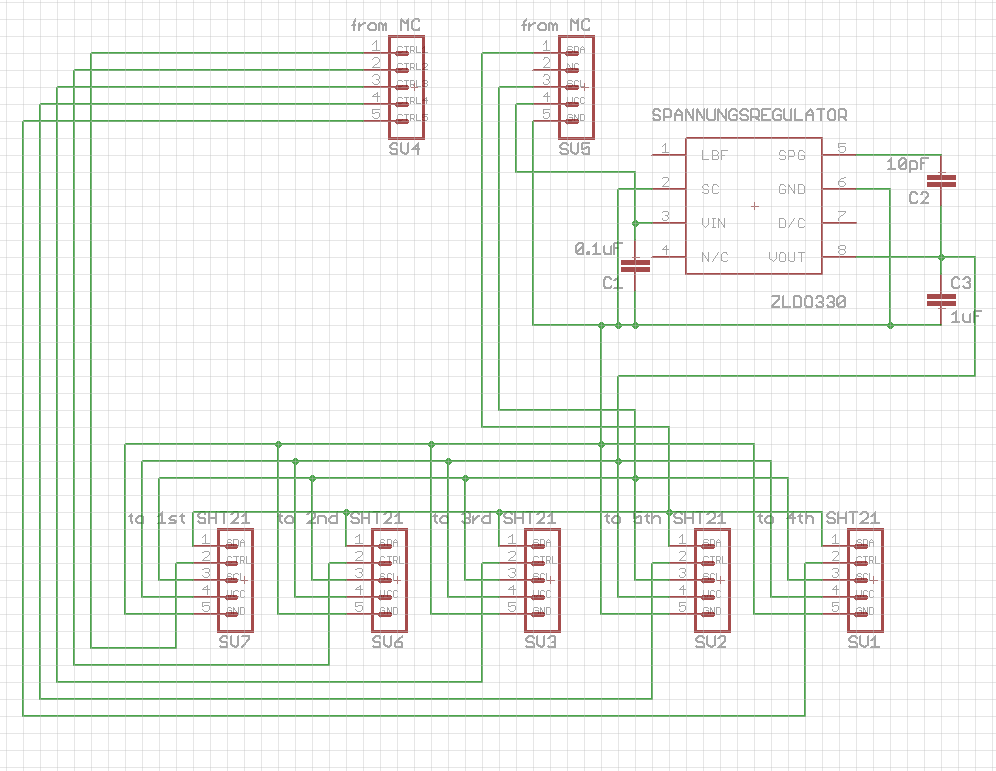Select the GND pin on the regulator IC
This screenshot has height=771, width=996.
[x=792, y=189]
